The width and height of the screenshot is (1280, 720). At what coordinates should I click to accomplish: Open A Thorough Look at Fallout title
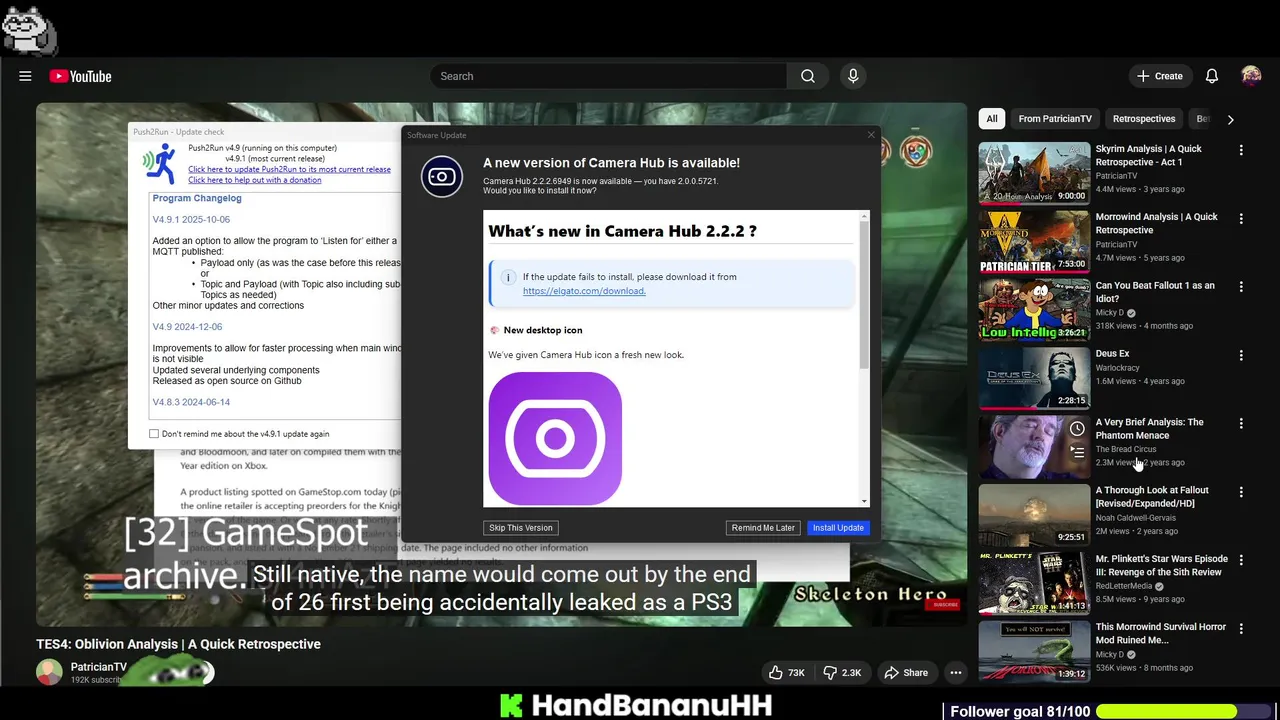[x=1152, y=497]
